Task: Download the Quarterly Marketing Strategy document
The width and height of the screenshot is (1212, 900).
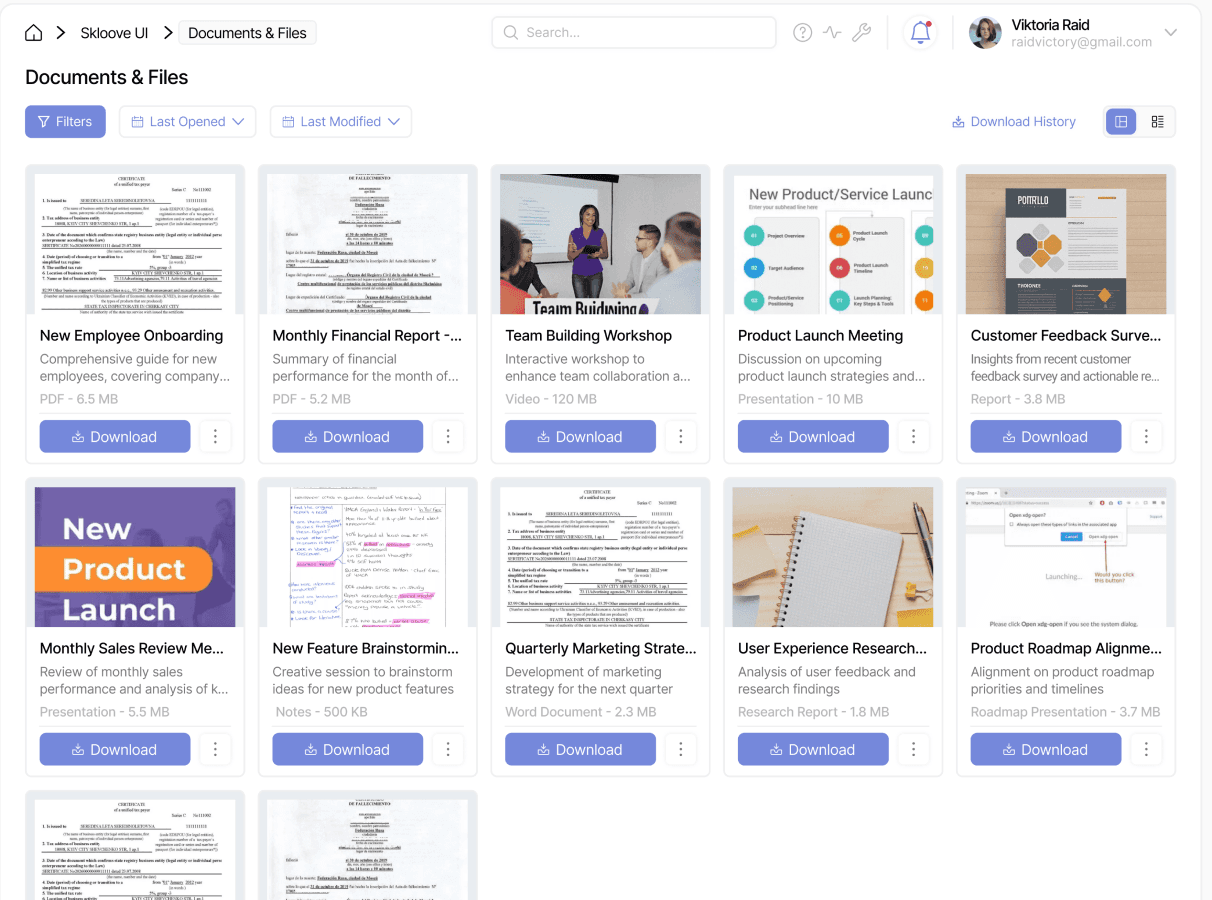Action: 580,750
